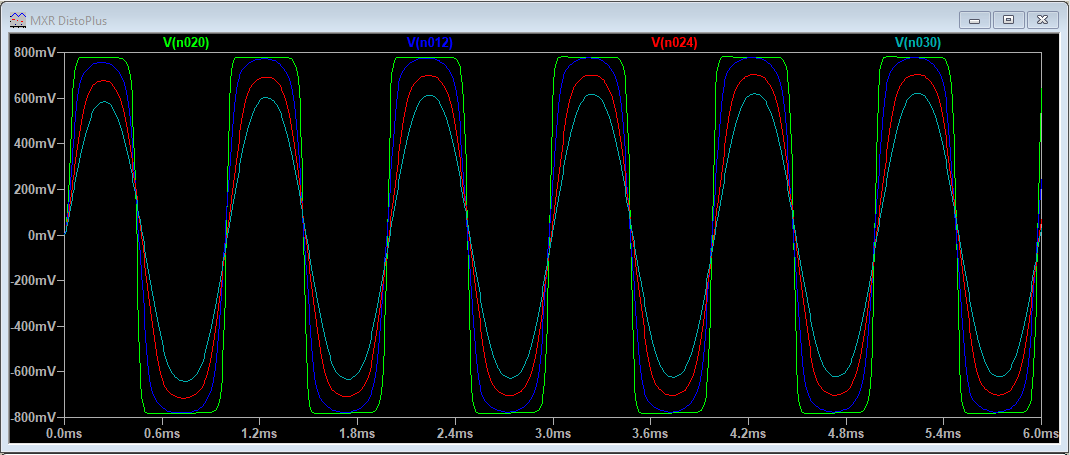This screenshot has width=1070, height=455.
Task: Click the green V(n020) trace label
Action: pos(186,42)
